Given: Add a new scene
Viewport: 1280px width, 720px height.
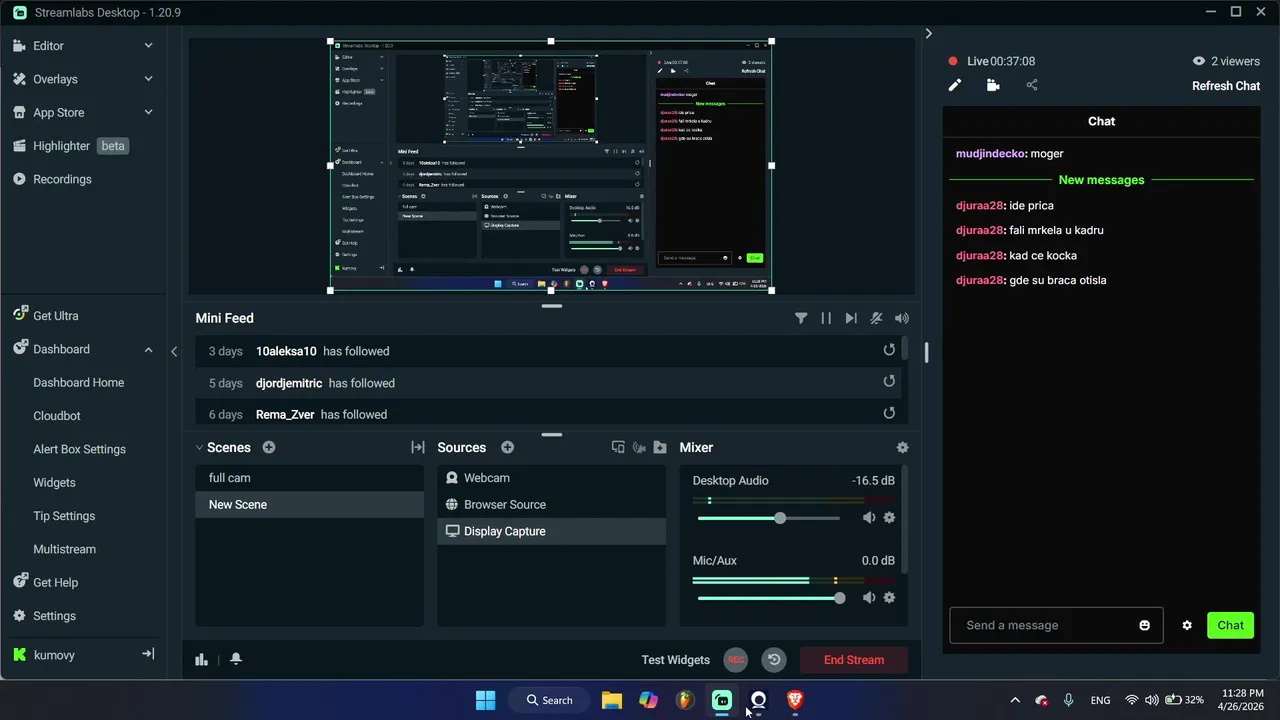Looking at the screenshot, I should (268, 447).
